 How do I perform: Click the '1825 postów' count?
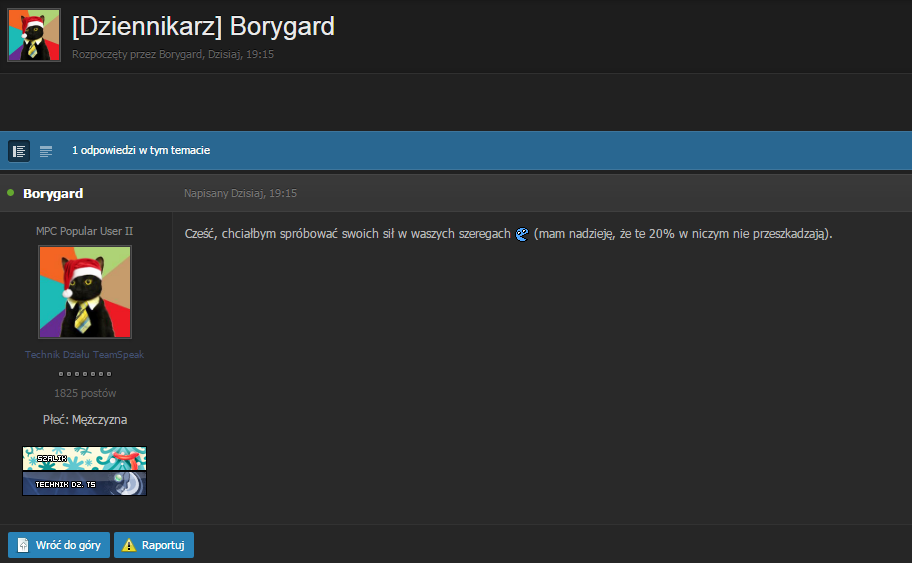(x=85, y=393)
